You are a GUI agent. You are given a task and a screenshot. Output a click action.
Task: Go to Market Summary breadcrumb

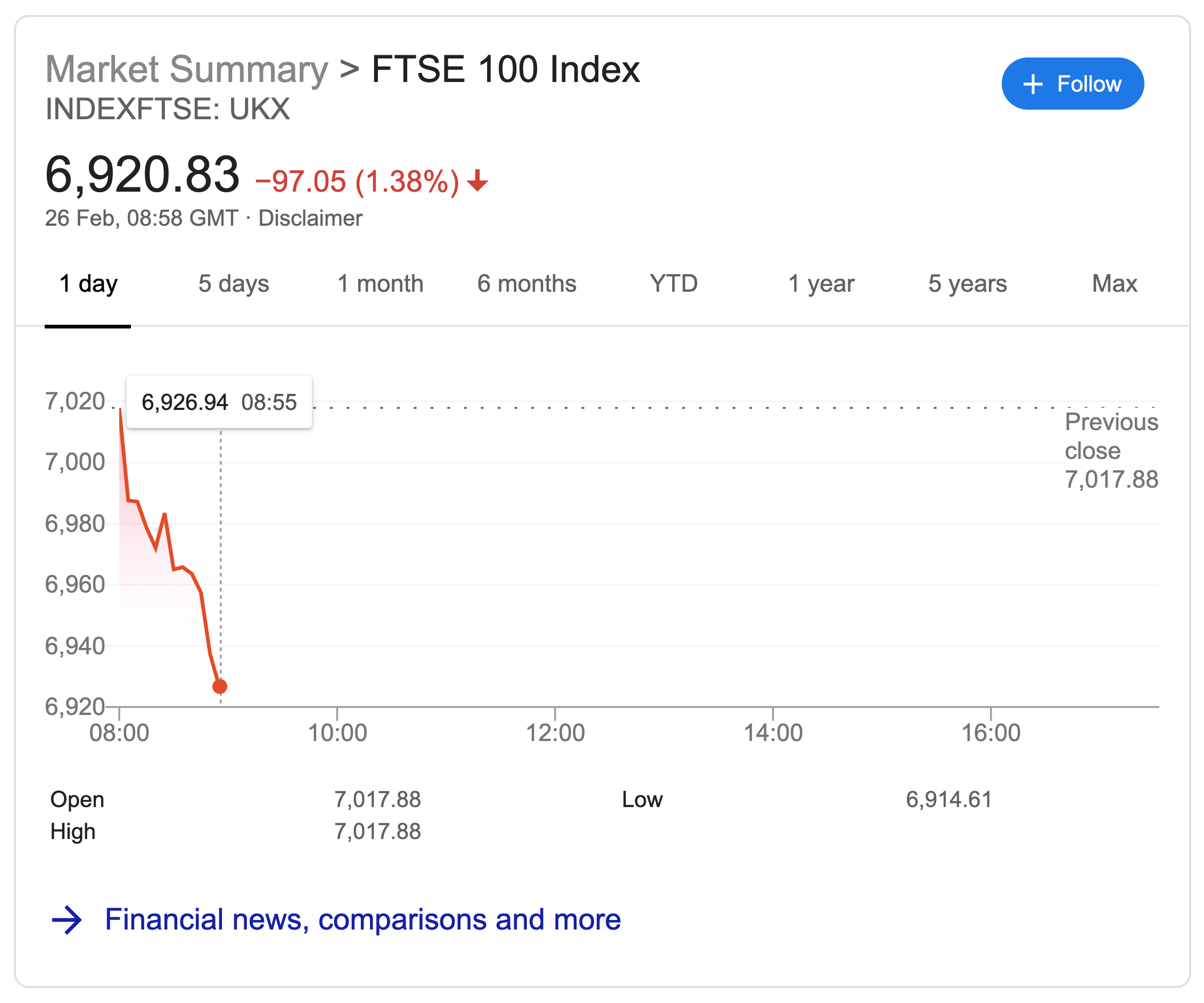(x=187, y=69)
